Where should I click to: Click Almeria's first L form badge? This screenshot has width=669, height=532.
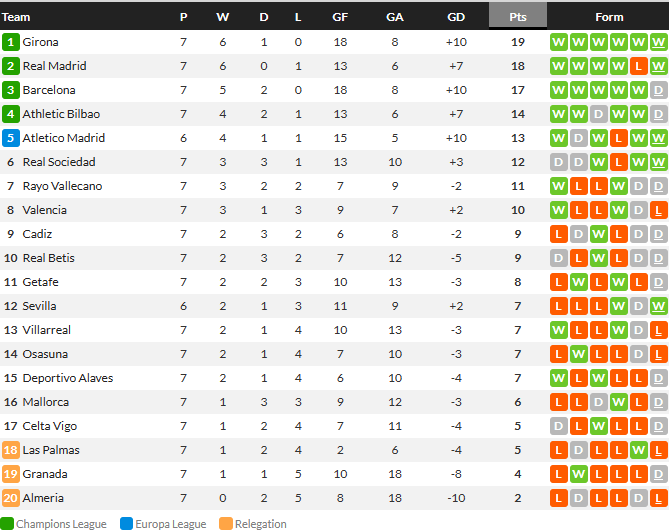[558, 498]
